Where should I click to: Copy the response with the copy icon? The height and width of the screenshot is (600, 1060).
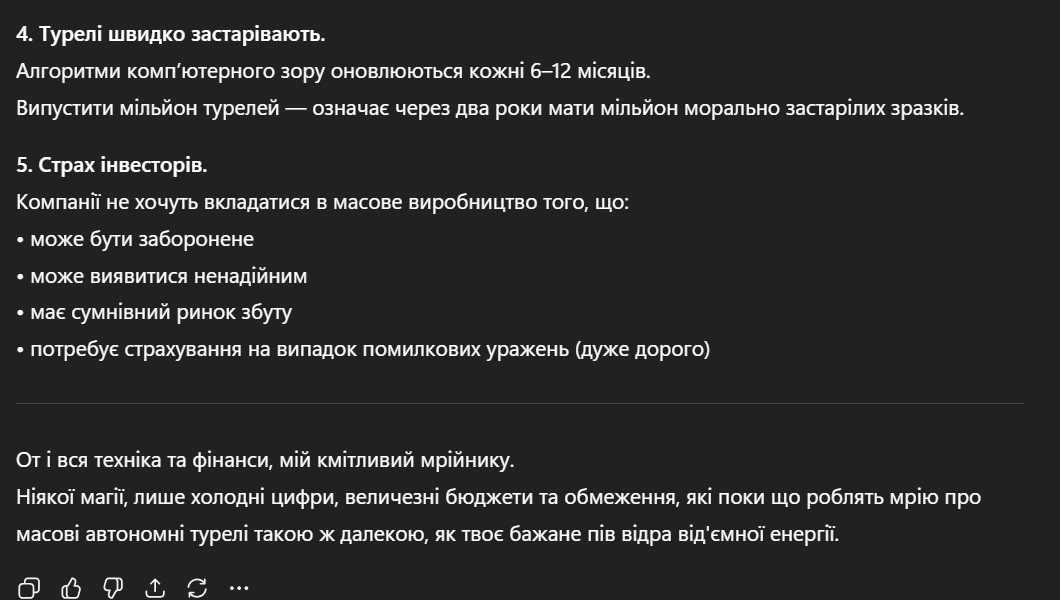[x=29, y=588]
